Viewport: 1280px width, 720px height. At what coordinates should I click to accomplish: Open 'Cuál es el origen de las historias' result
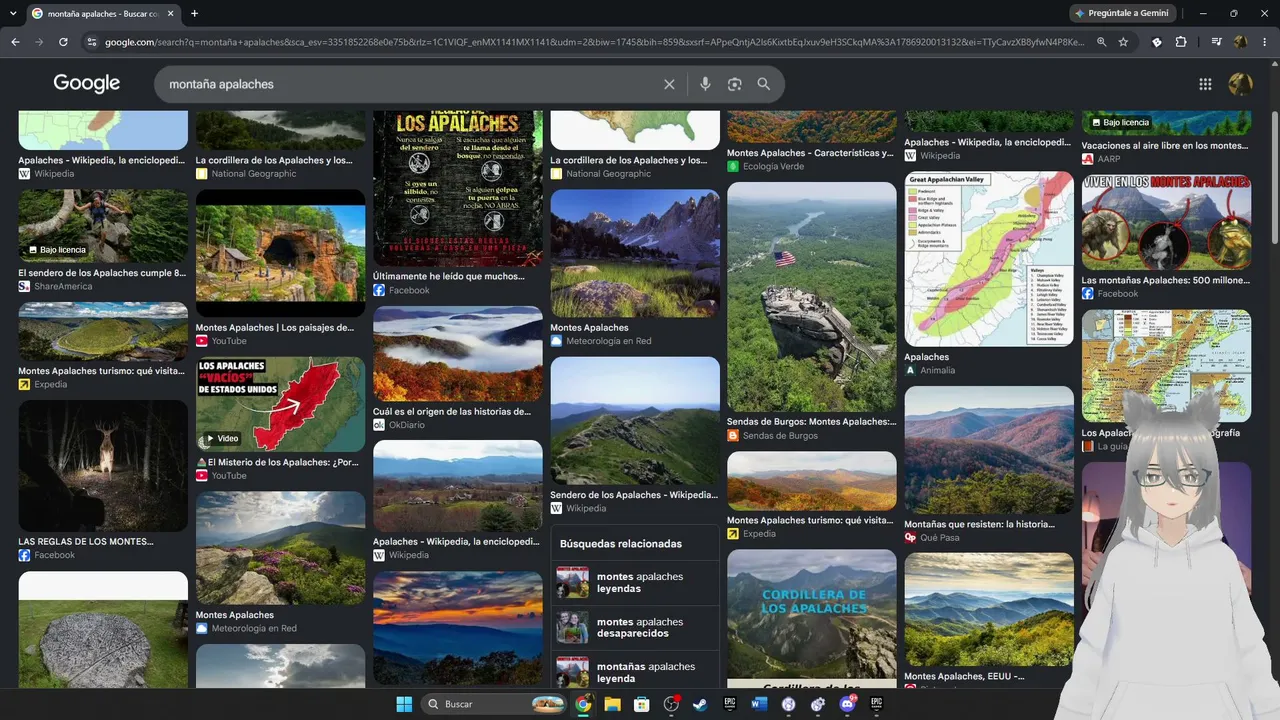coord(452,411)
